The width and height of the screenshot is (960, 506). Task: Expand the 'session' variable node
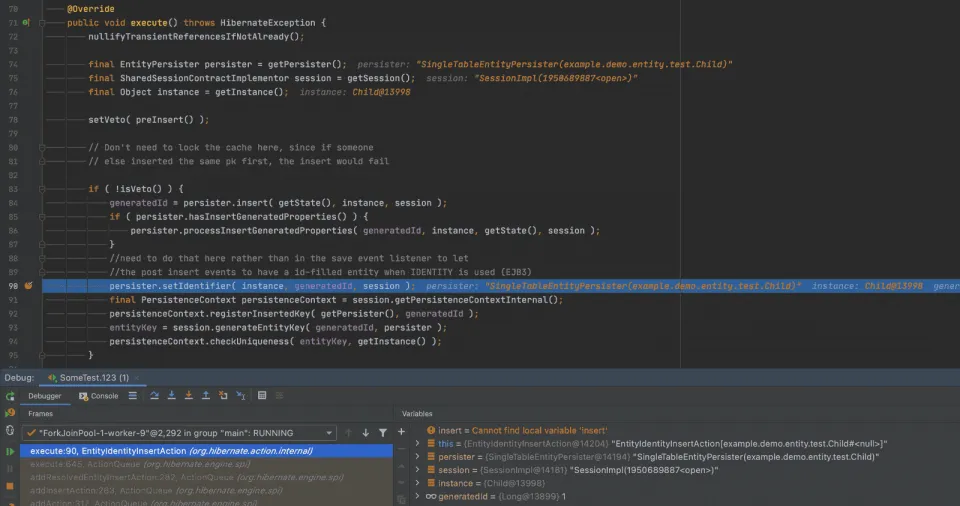pyautogui.click(x=418, y=470)
